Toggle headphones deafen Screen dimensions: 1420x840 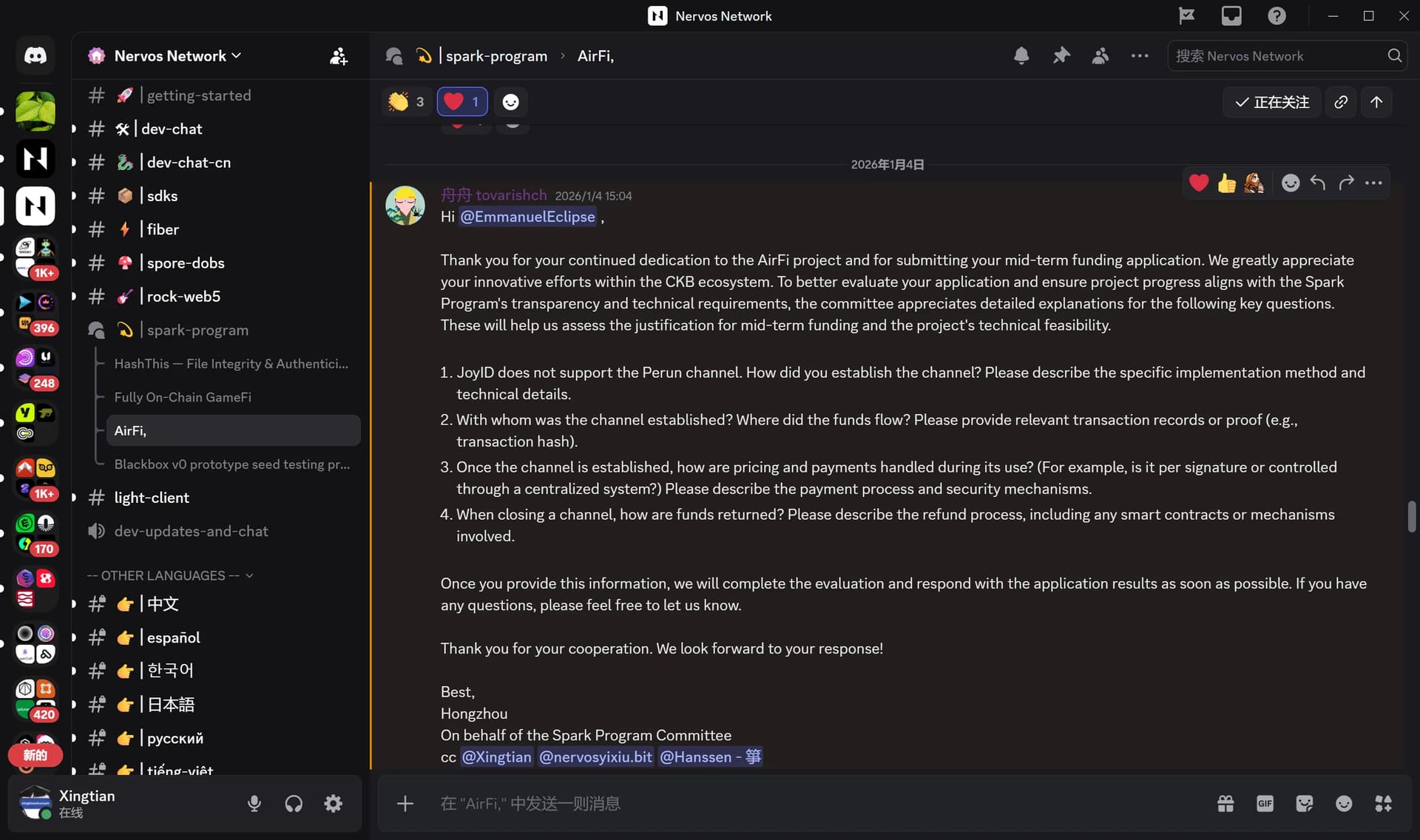pos(294,804)
